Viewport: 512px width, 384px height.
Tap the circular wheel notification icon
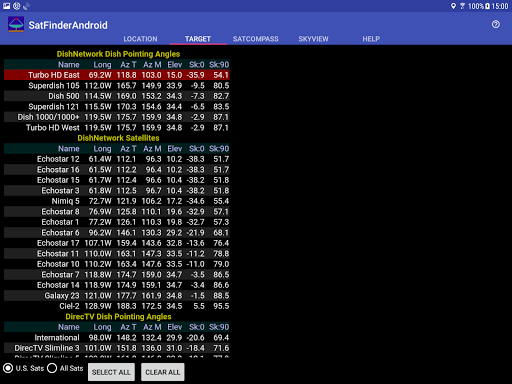click(x=17, y=6)
